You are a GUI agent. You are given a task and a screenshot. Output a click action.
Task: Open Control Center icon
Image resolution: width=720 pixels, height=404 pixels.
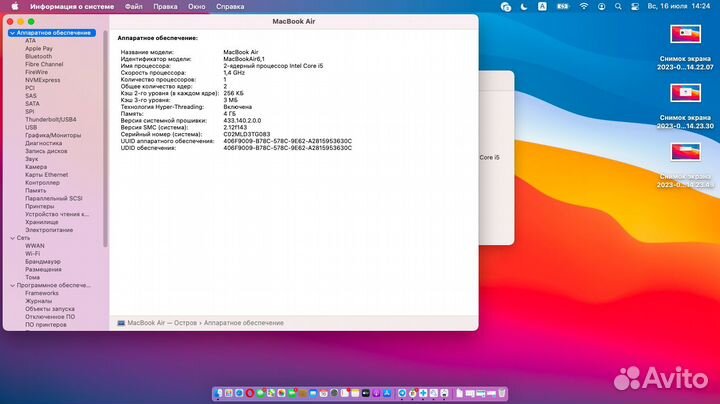(635, 6)
